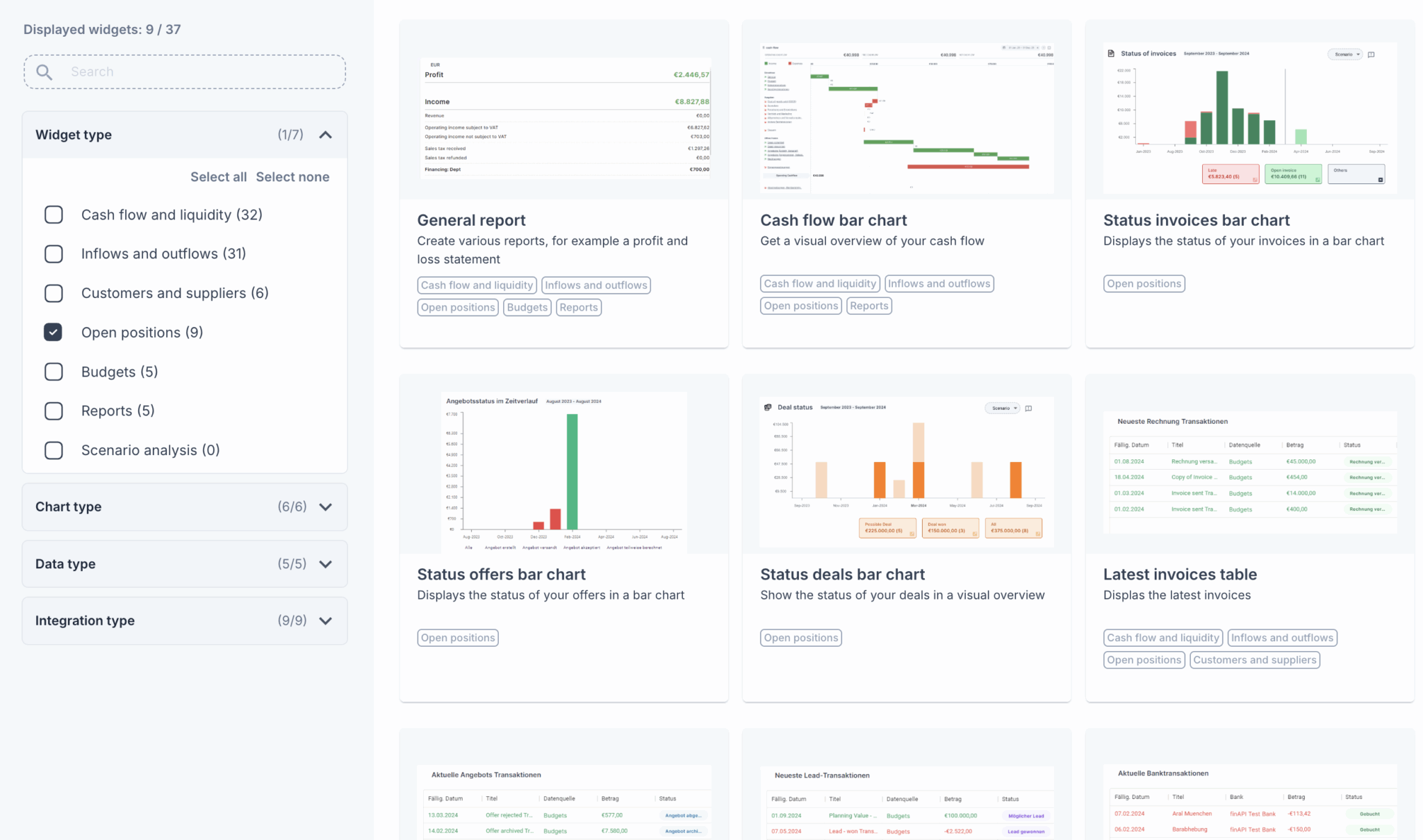This screenshot has height=840, width=1423.
Task: Tick the Reports (5) checkbox
Action: [54, 411]
